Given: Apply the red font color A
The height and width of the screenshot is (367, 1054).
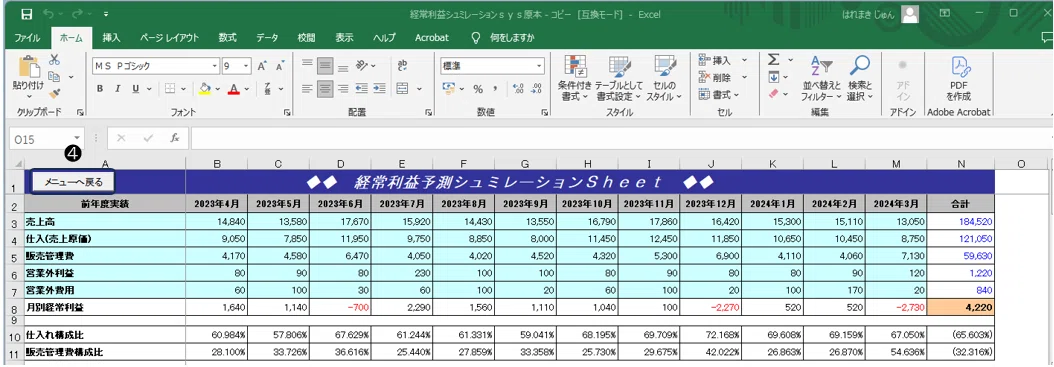Looking at the screenshot, I should 234,89.
